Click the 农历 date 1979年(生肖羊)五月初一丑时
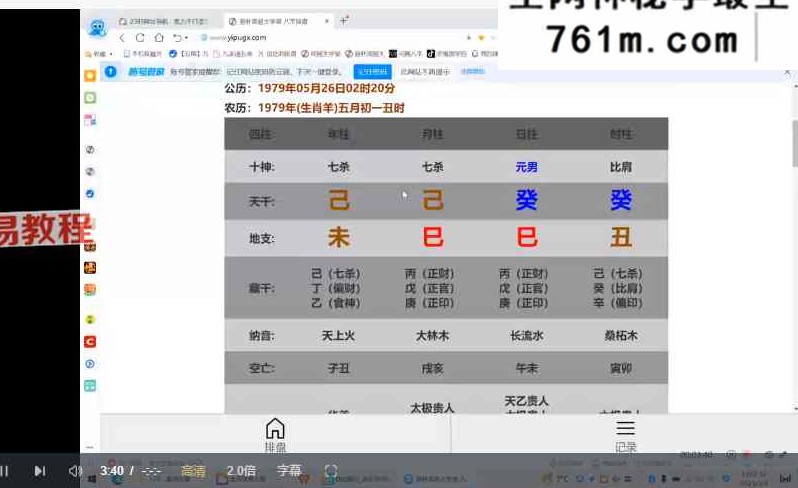Viewport: 798px width, 488px height. (x=331, y=108)
